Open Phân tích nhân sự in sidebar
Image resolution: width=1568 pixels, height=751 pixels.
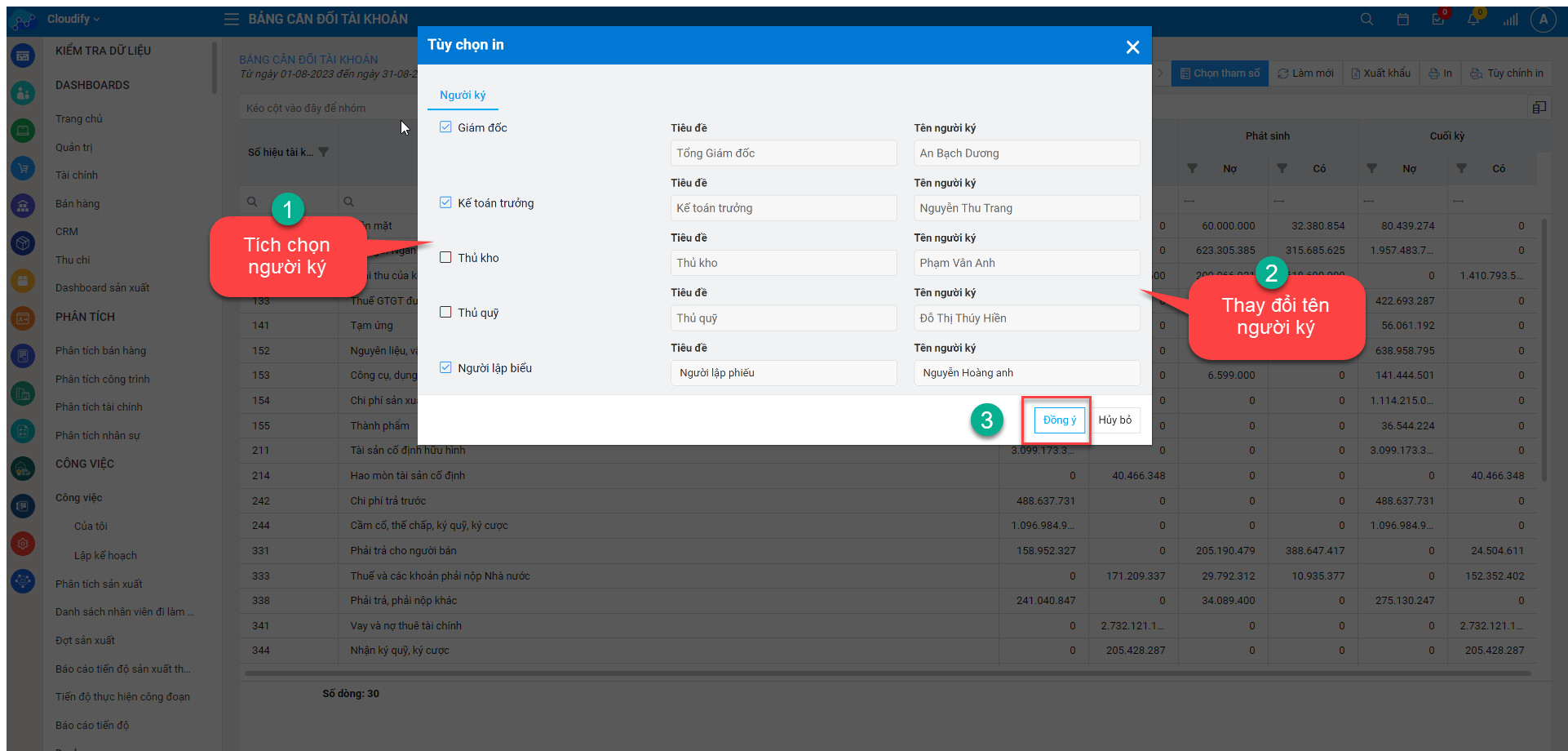click(x=98, y=435)
